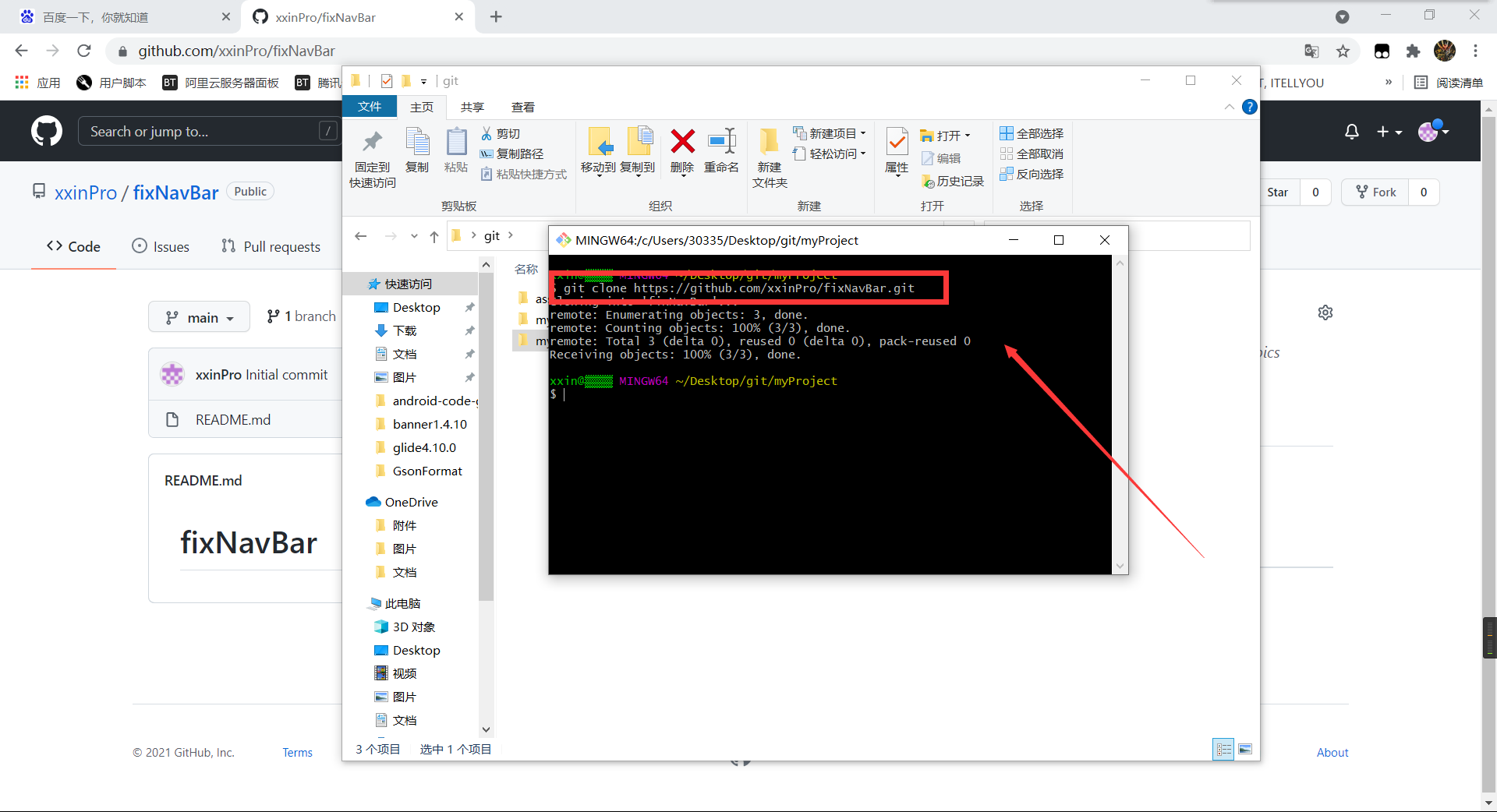Click Explorer back navigation arrow
Viewport: 1497px width, 812px height.
pos(360,236)
